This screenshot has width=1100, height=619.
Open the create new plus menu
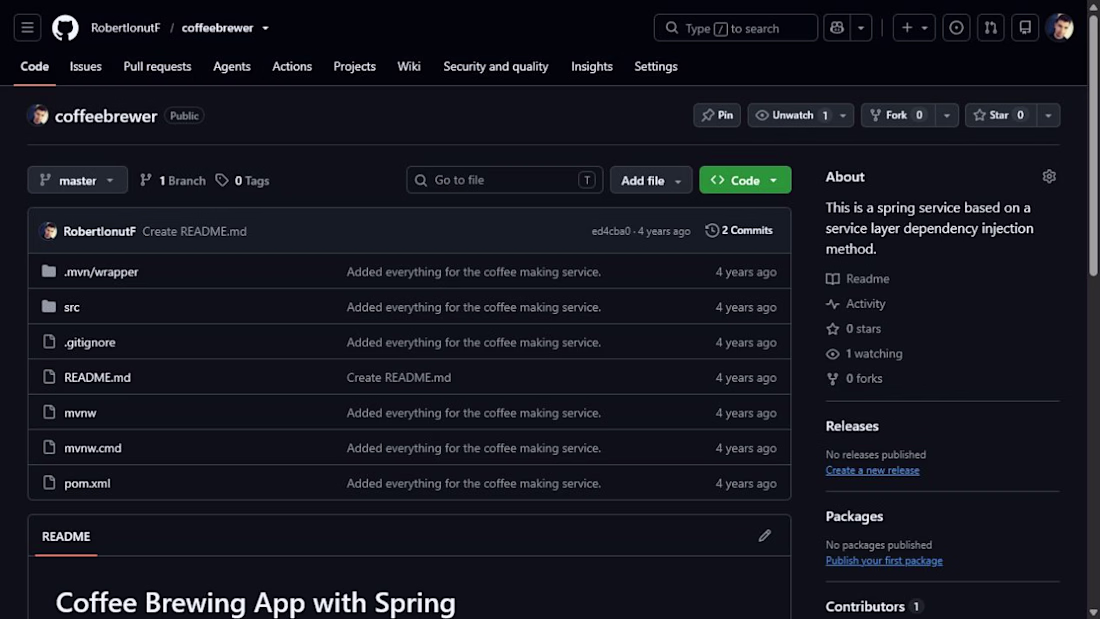(x=913, y=28)
